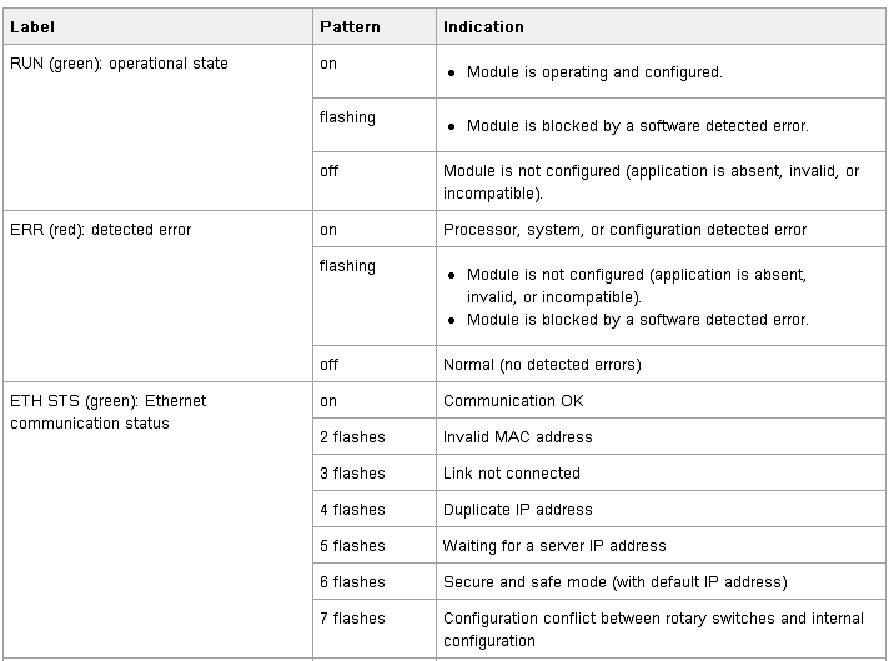The width and height of the screenshot is (889, 661).
Task: Click 'Processor, system, or configuration detected error'
Action: [x=625, y=230]
